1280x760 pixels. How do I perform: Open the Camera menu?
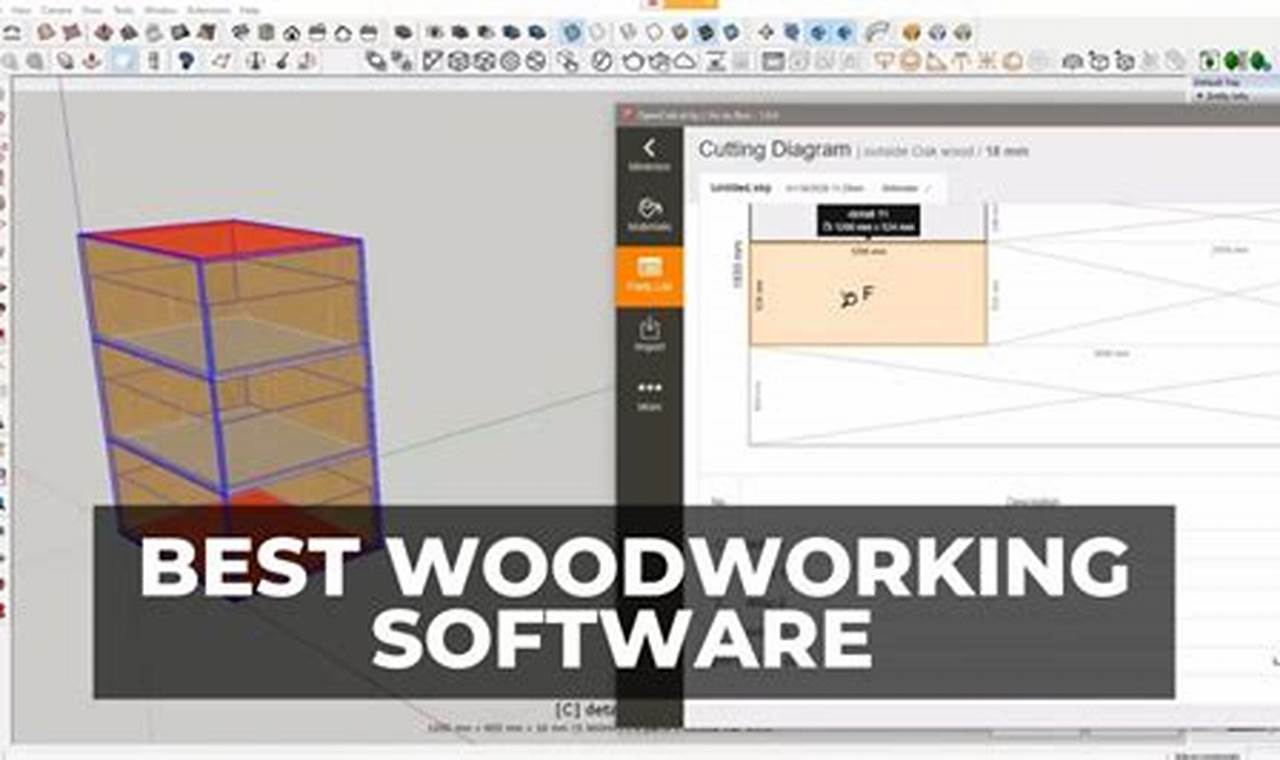point(55,10)
